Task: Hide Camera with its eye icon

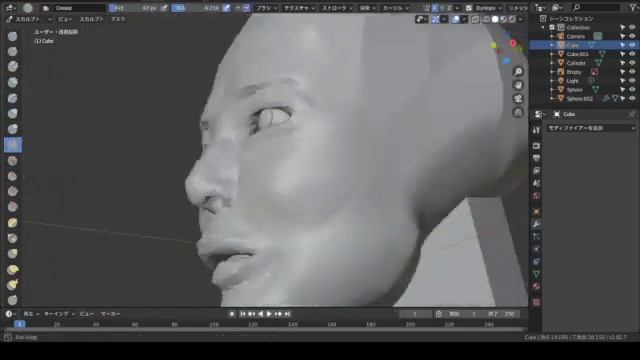Action: (632, 36)
